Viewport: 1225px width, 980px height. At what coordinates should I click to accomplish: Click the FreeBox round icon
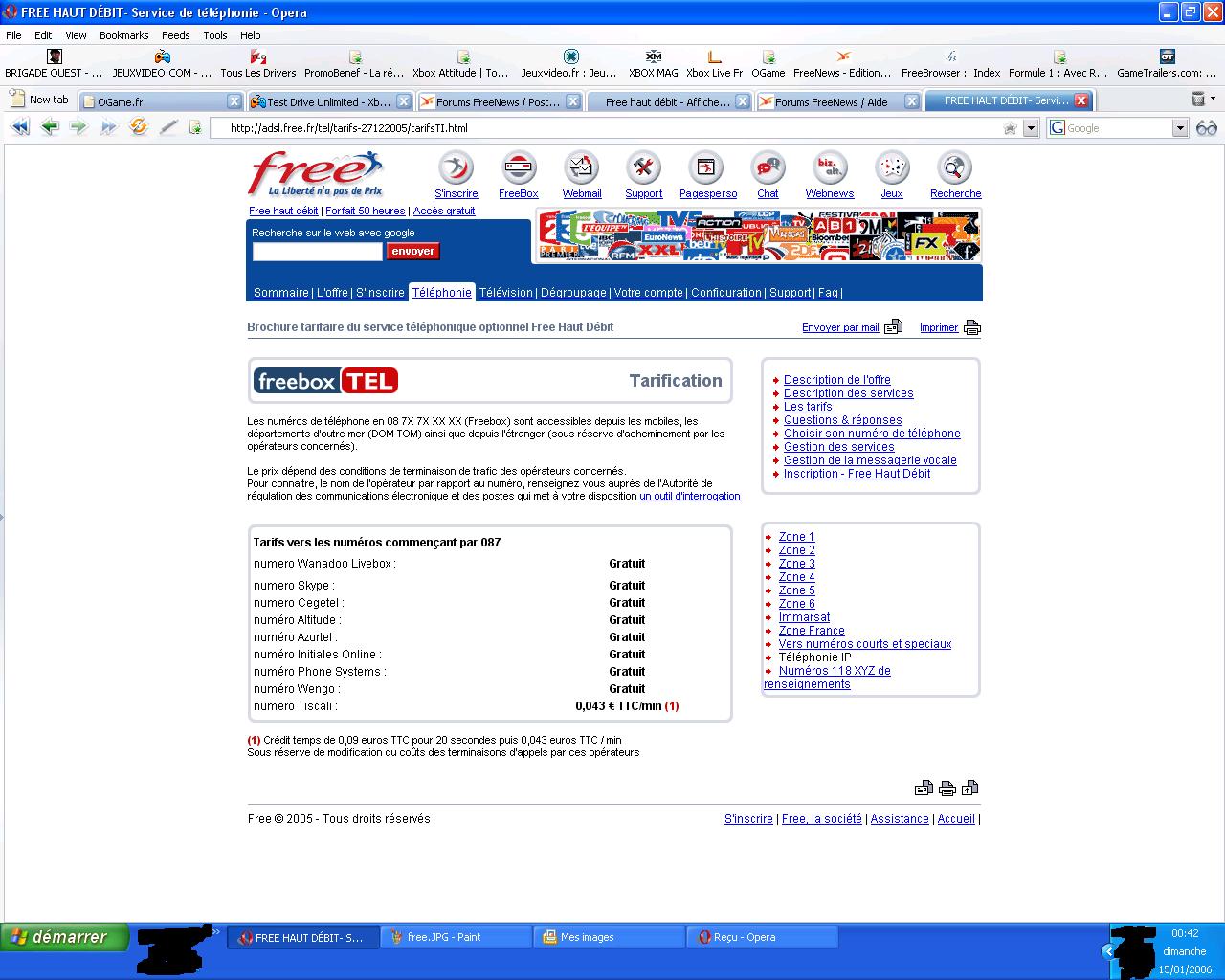519,168
